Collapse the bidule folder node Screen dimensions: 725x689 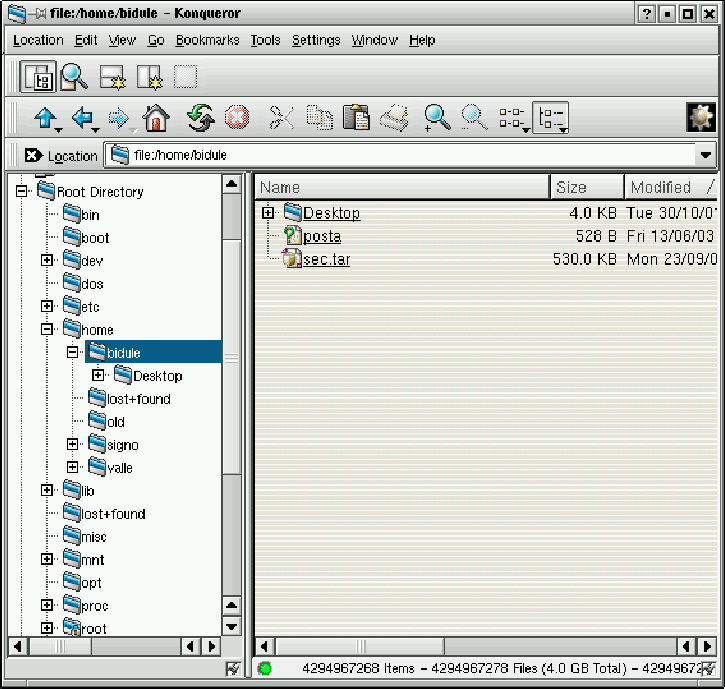[x=73, y=352]
